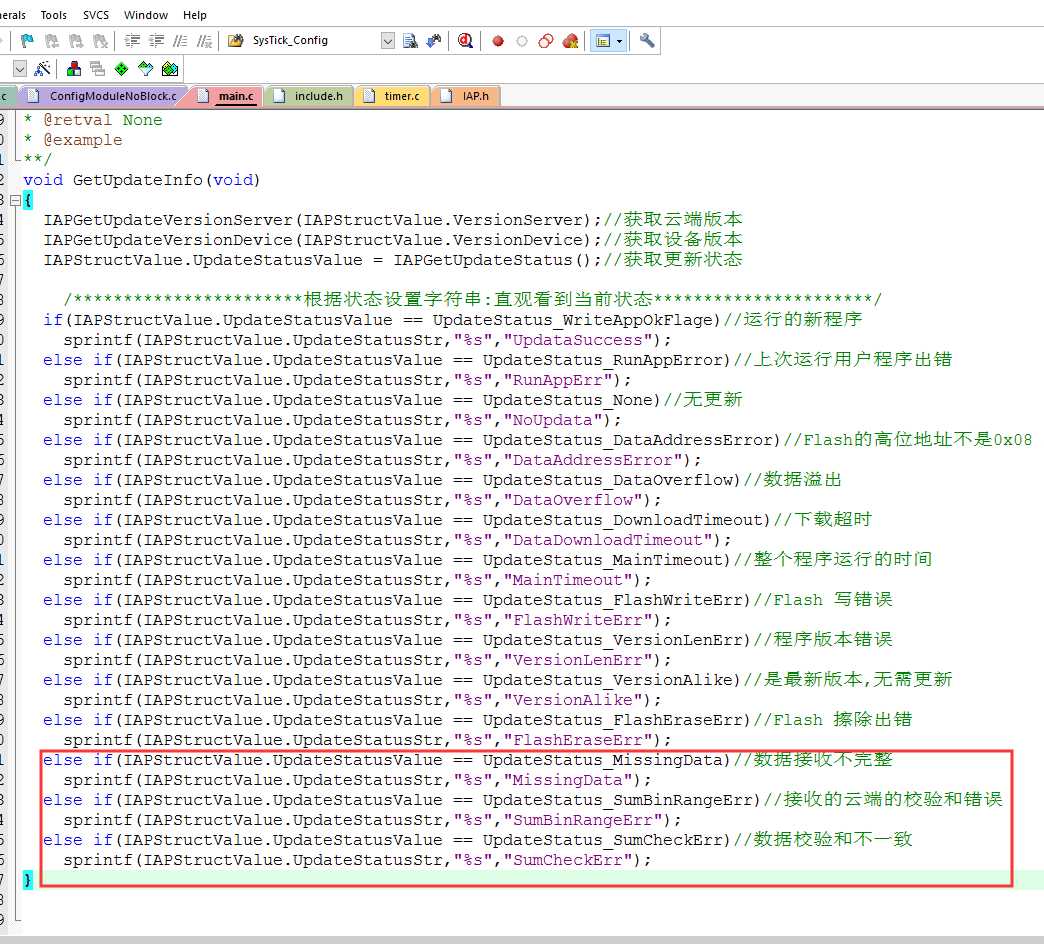Open the find text dropdown

click(388, 41)
